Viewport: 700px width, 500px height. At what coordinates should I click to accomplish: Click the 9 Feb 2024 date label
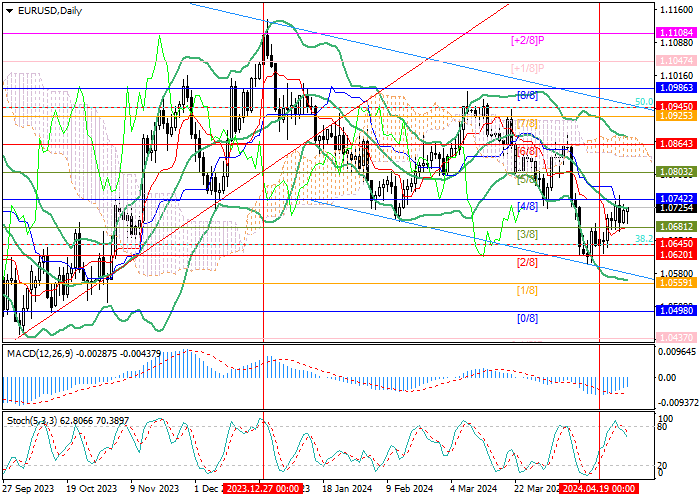coord(410,489)
